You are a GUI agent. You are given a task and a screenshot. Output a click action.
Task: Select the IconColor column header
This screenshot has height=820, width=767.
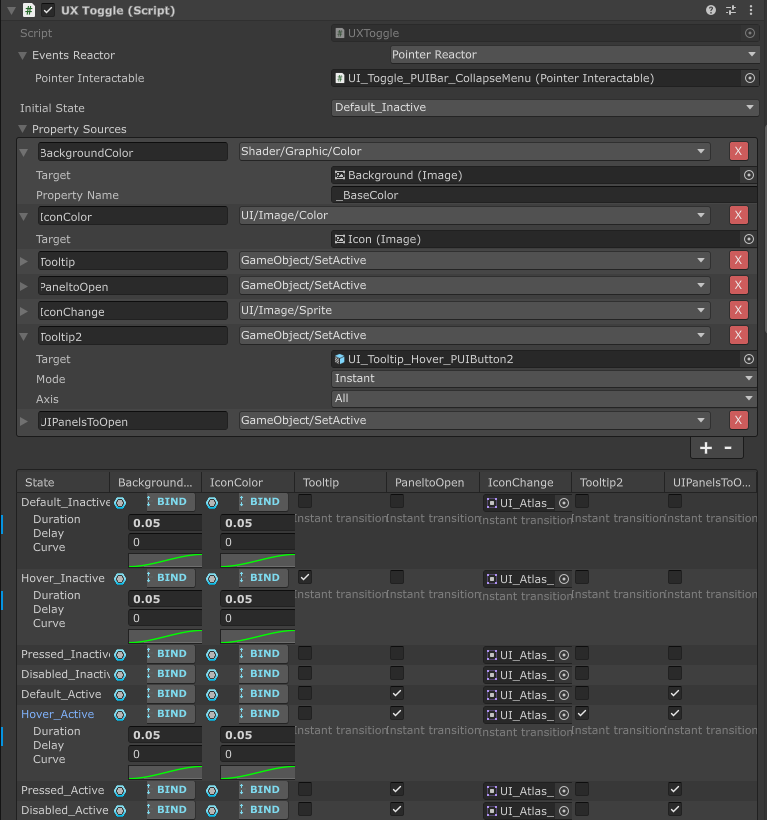(x=248, y=482)
